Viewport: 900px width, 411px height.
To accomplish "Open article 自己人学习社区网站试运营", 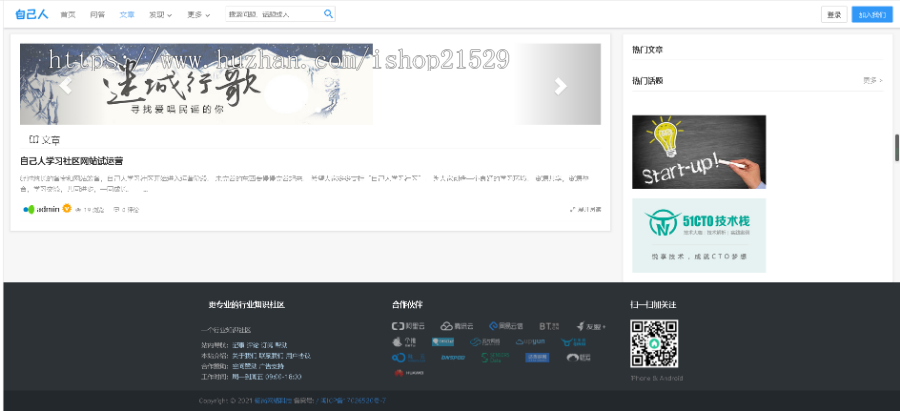I will pyautogui.click(x=71, y=161).
